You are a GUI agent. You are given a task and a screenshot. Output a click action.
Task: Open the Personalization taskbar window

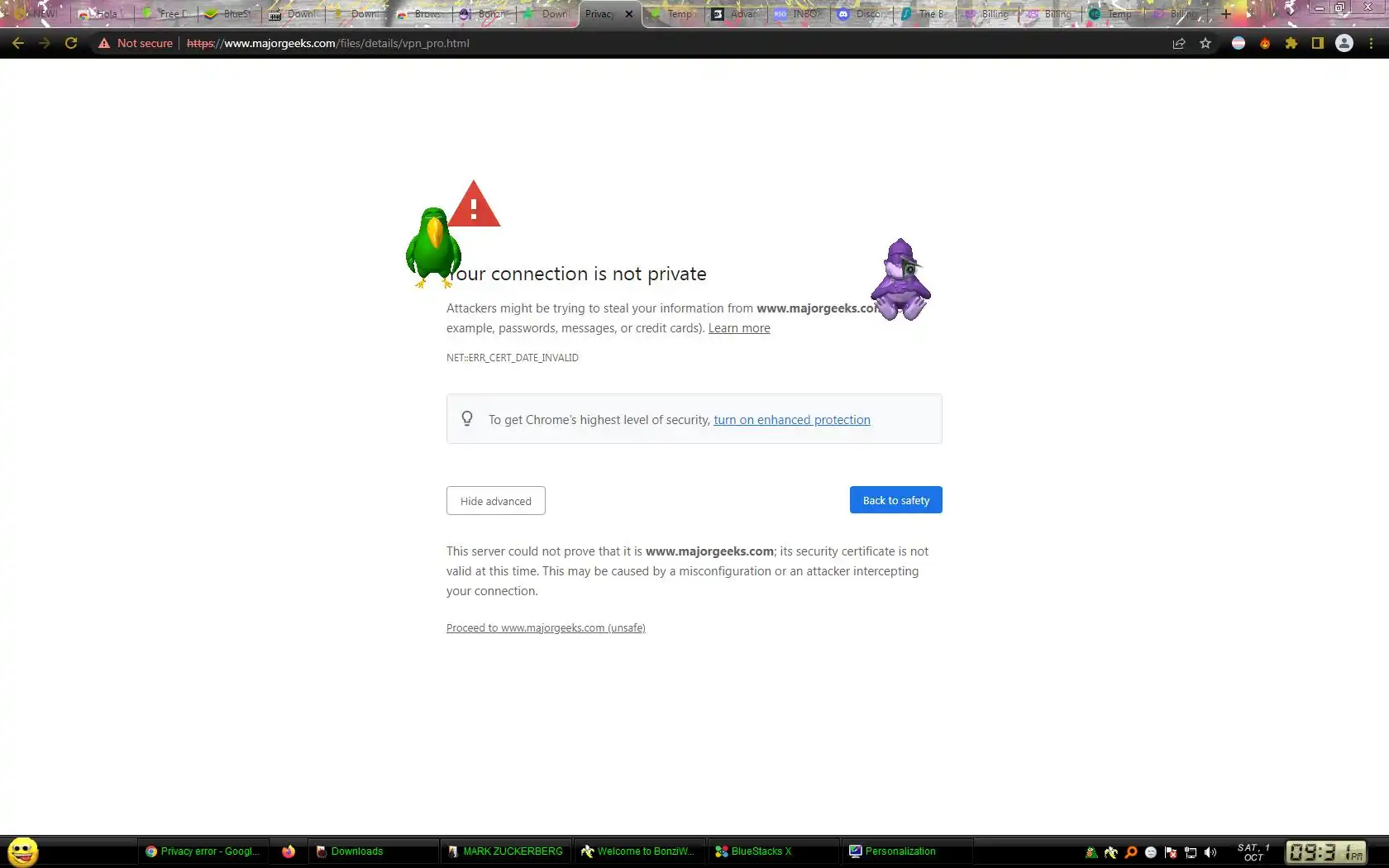908,851
